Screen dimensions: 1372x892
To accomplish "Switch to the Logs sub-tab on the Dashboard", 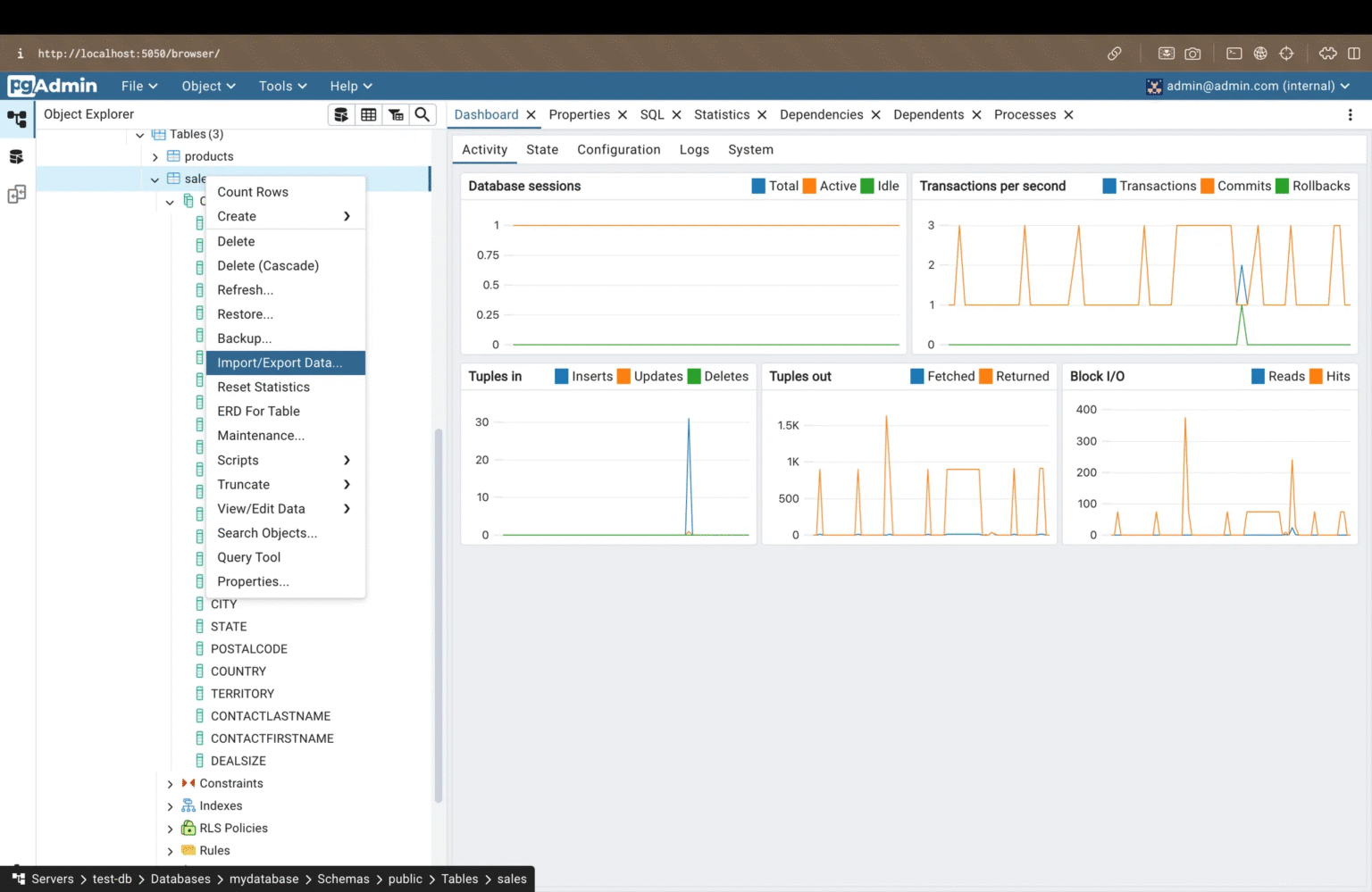I will pos(694,149).
